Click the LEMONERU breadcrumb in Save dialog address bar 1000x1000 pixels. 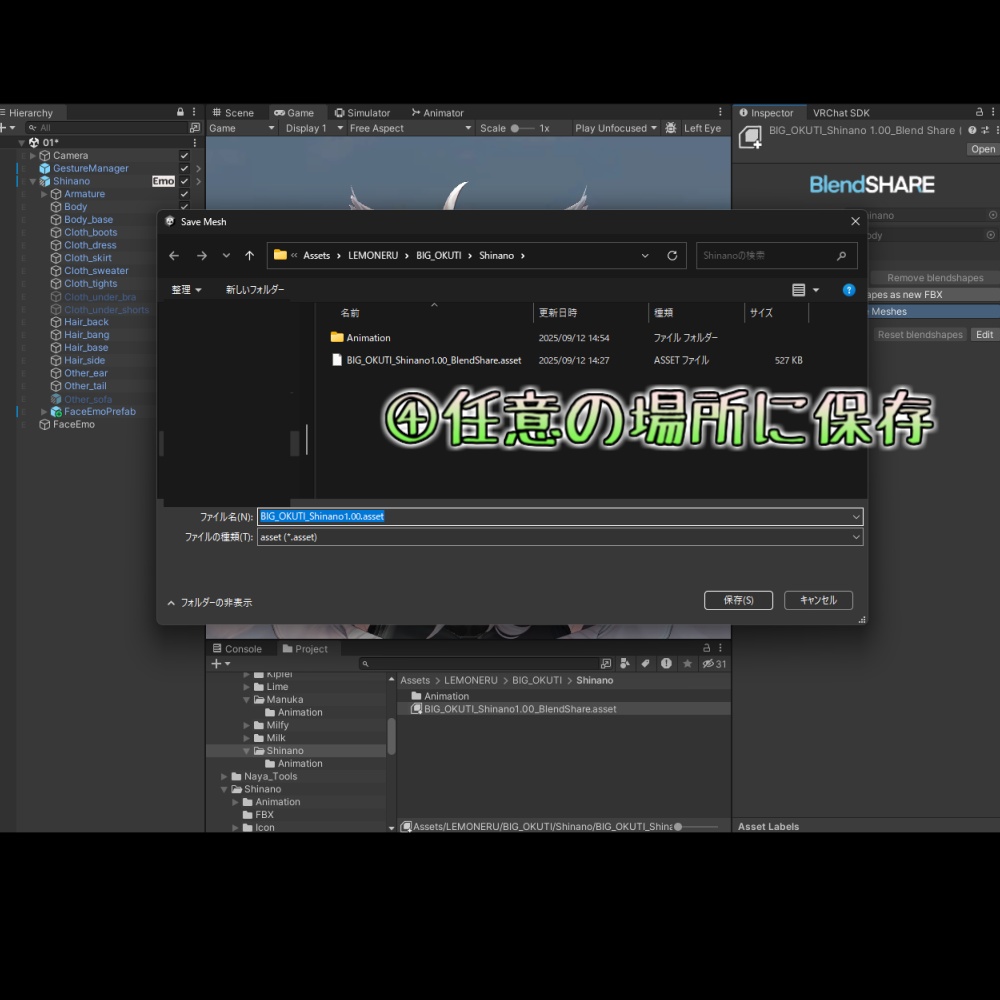click(373, 256)
